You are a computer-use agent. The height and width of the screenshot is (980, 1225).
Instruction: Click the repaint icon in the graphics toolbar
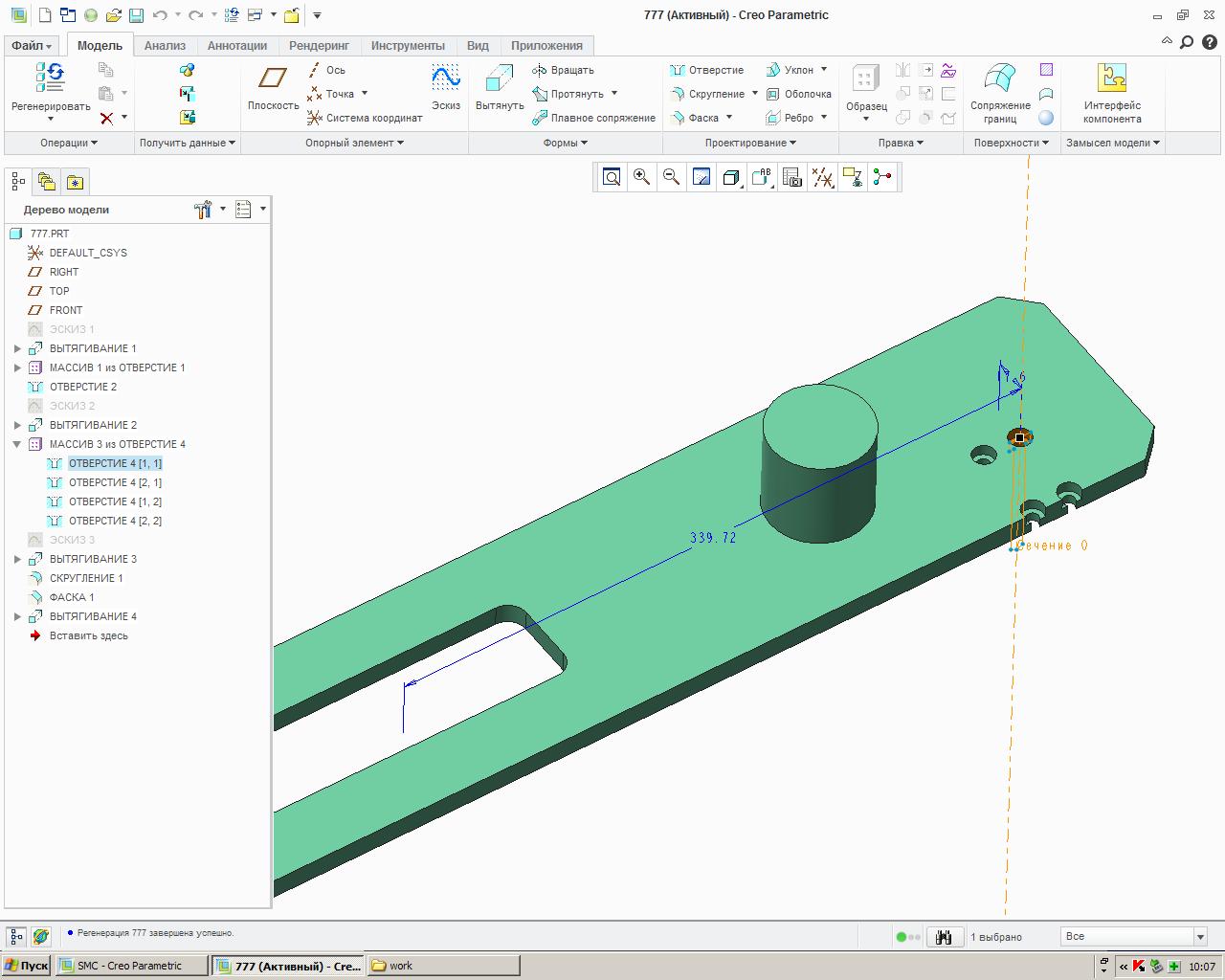[702, 177]
